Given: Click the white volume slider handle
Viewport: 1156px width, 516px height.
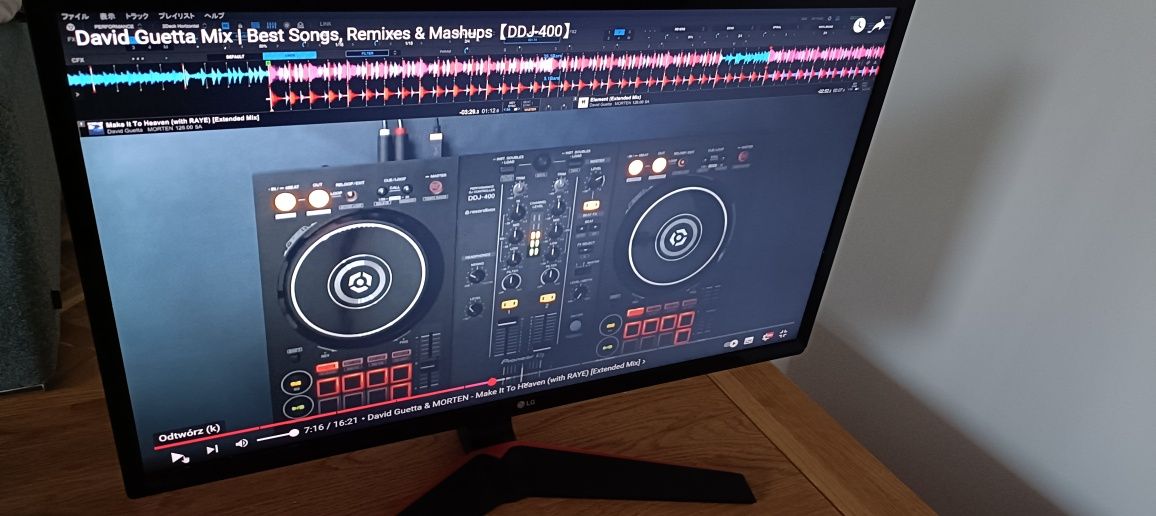Looking at the screenshot, I should (293, 433).
